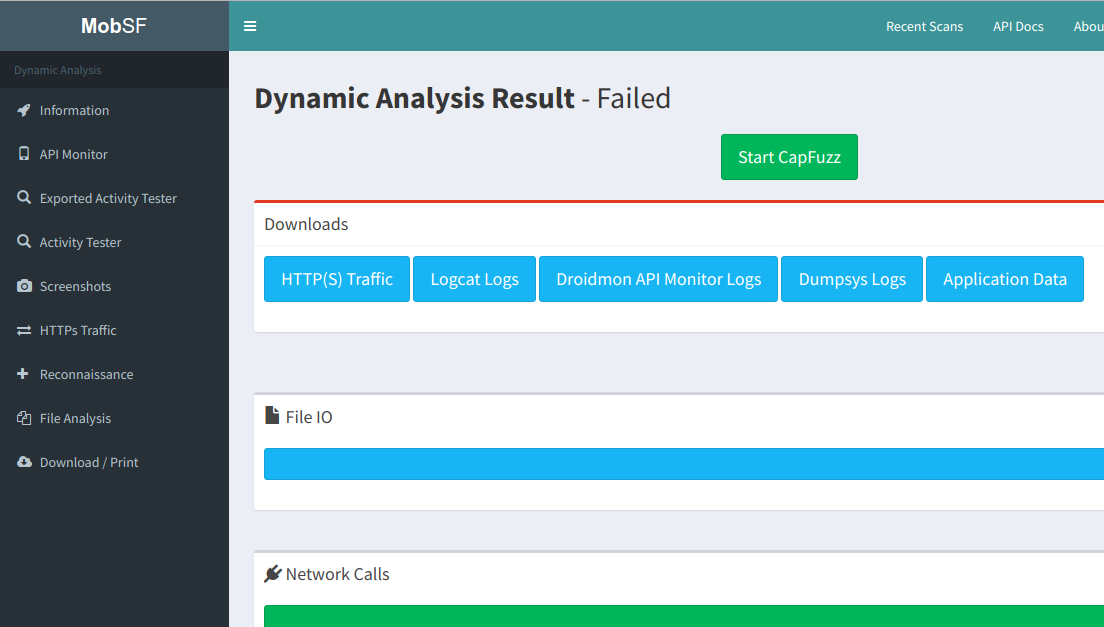The height and width of the screenshot is (627, 1104).
Task: Select the Screenshots camera icon
Action: [24, 286]
